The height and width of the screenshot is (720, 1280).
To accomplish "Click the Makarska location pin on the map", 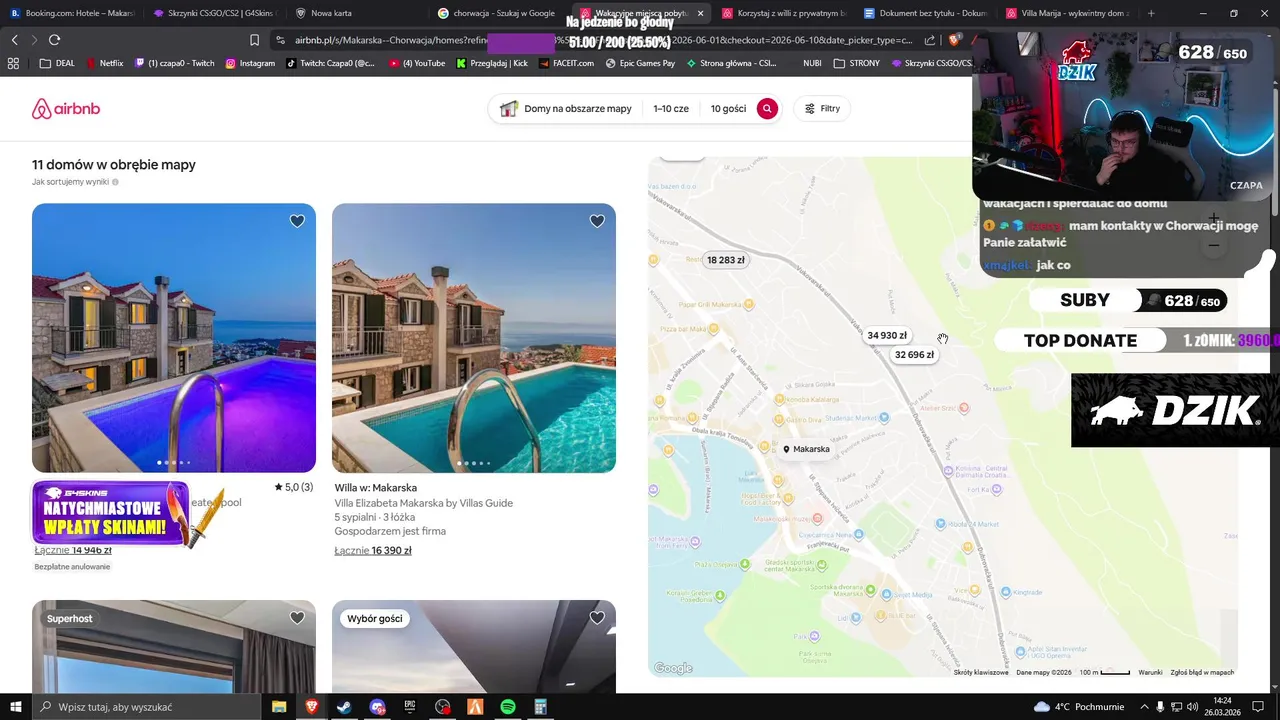I will [806, 449].
